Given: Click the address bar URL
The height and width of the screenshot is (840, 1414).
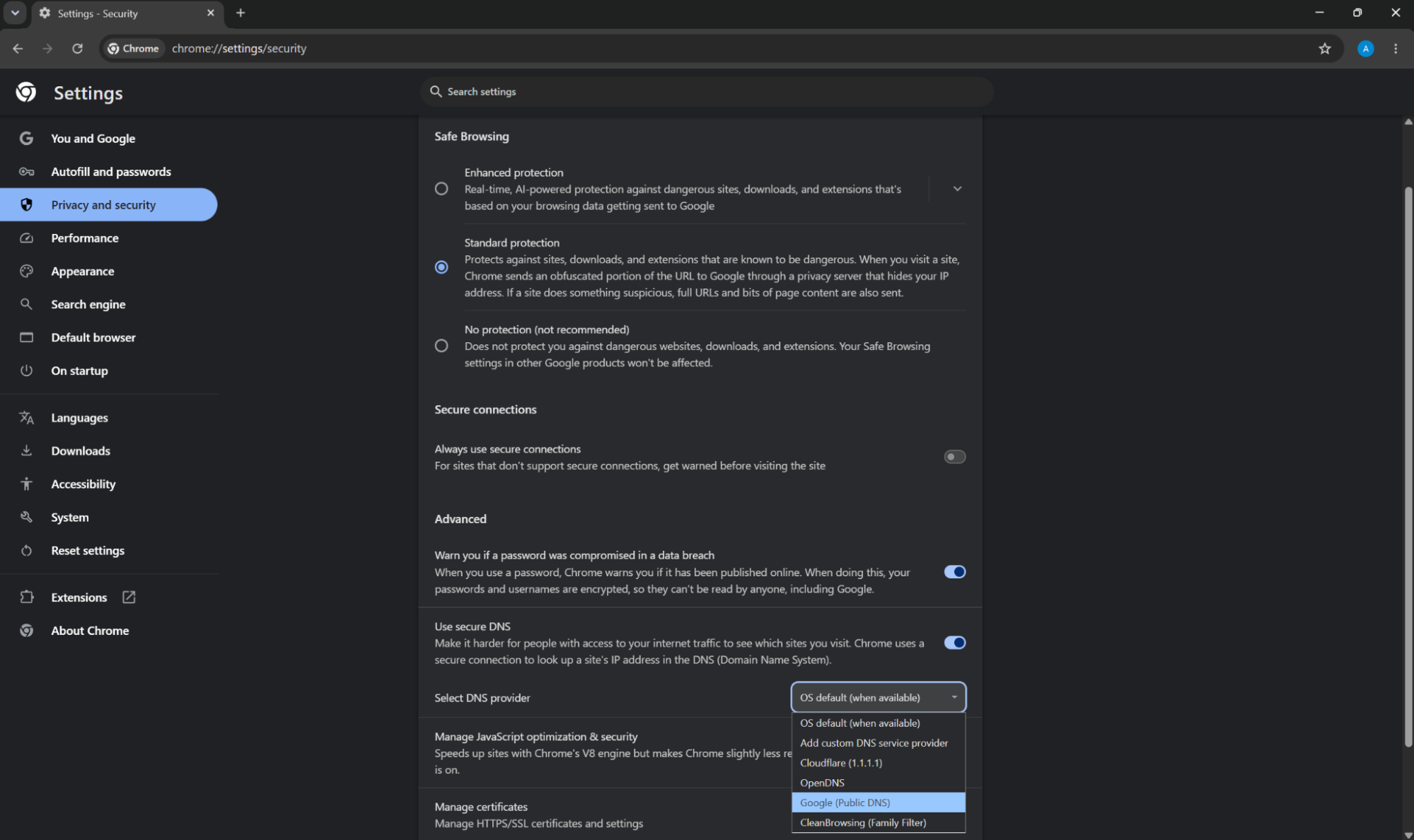Looking at the screenshot, I should tap(239, 48).
